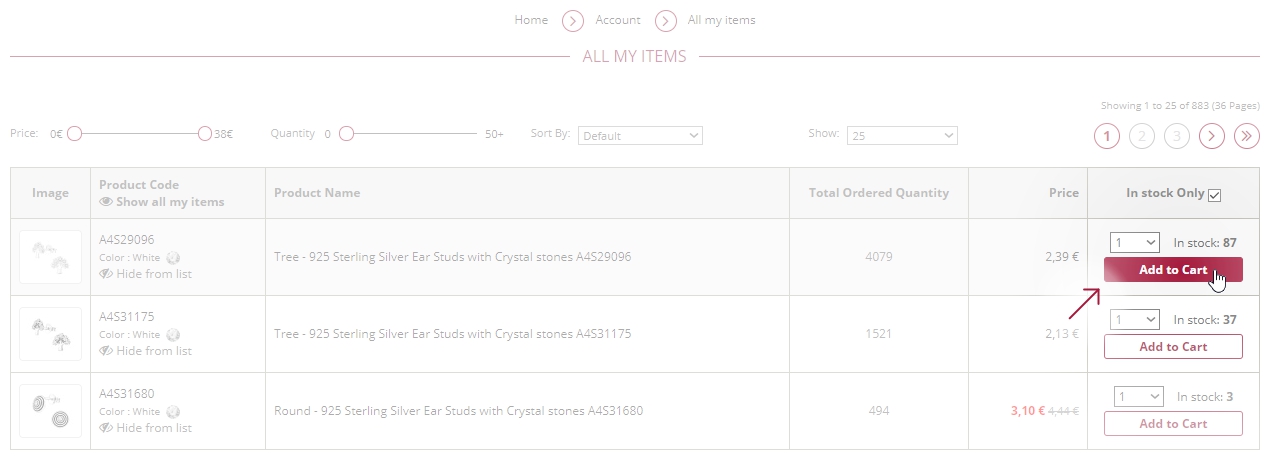Click the 38€ maximum price slider handle
Viewport: 1270px width, 460px height.
click(205, 133)
